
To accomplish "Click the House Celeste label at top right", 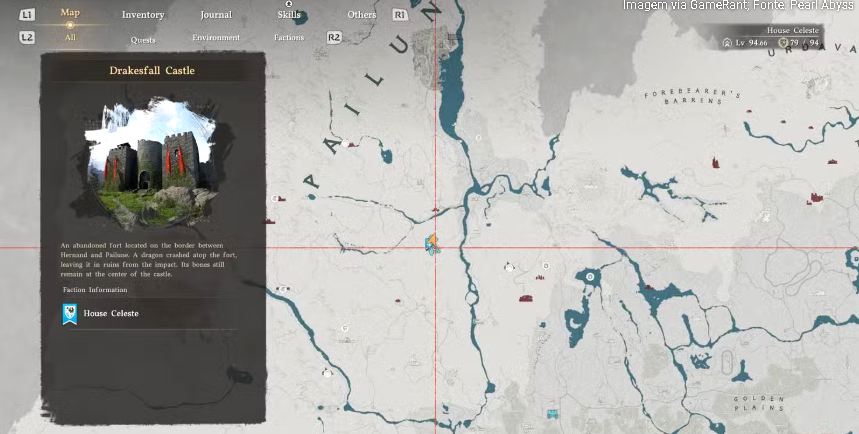I will (792, 31).
